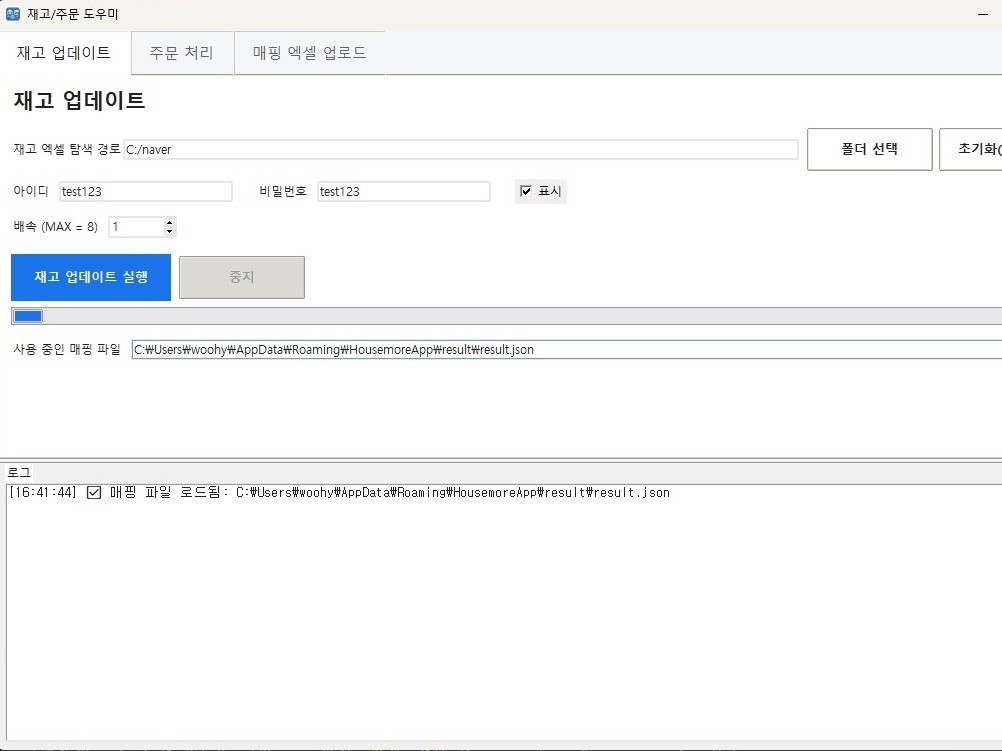This screenshot has width=1002, height=751.
Task: Click the mapping file log entry line
Action: [340, 492]
